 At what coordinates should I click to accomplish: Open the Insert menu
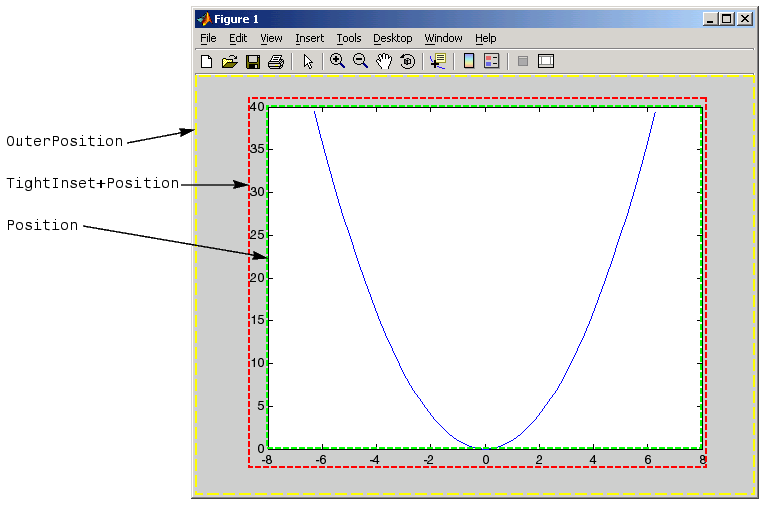click(309, 38)
